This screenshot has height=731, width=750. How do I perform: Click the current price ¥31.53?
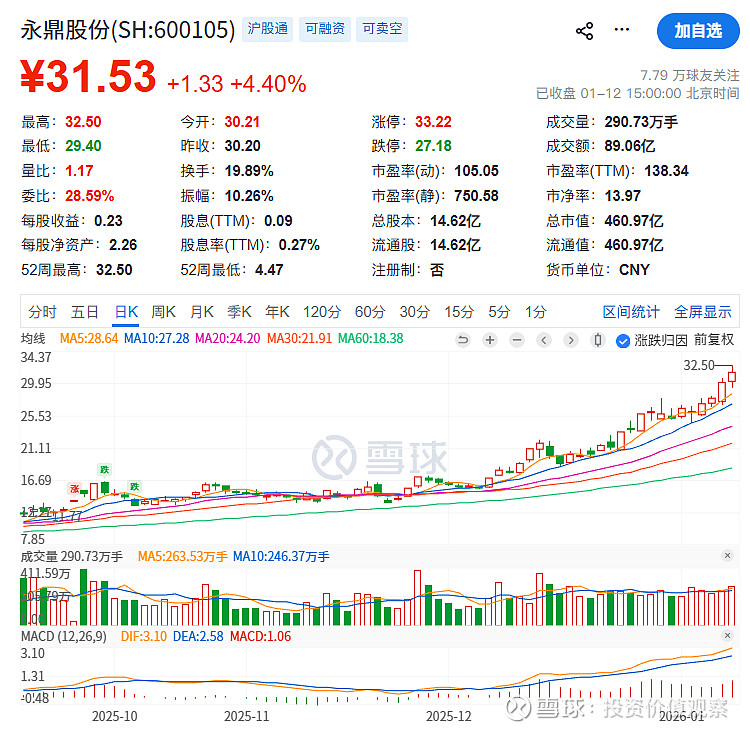(88, 76)
